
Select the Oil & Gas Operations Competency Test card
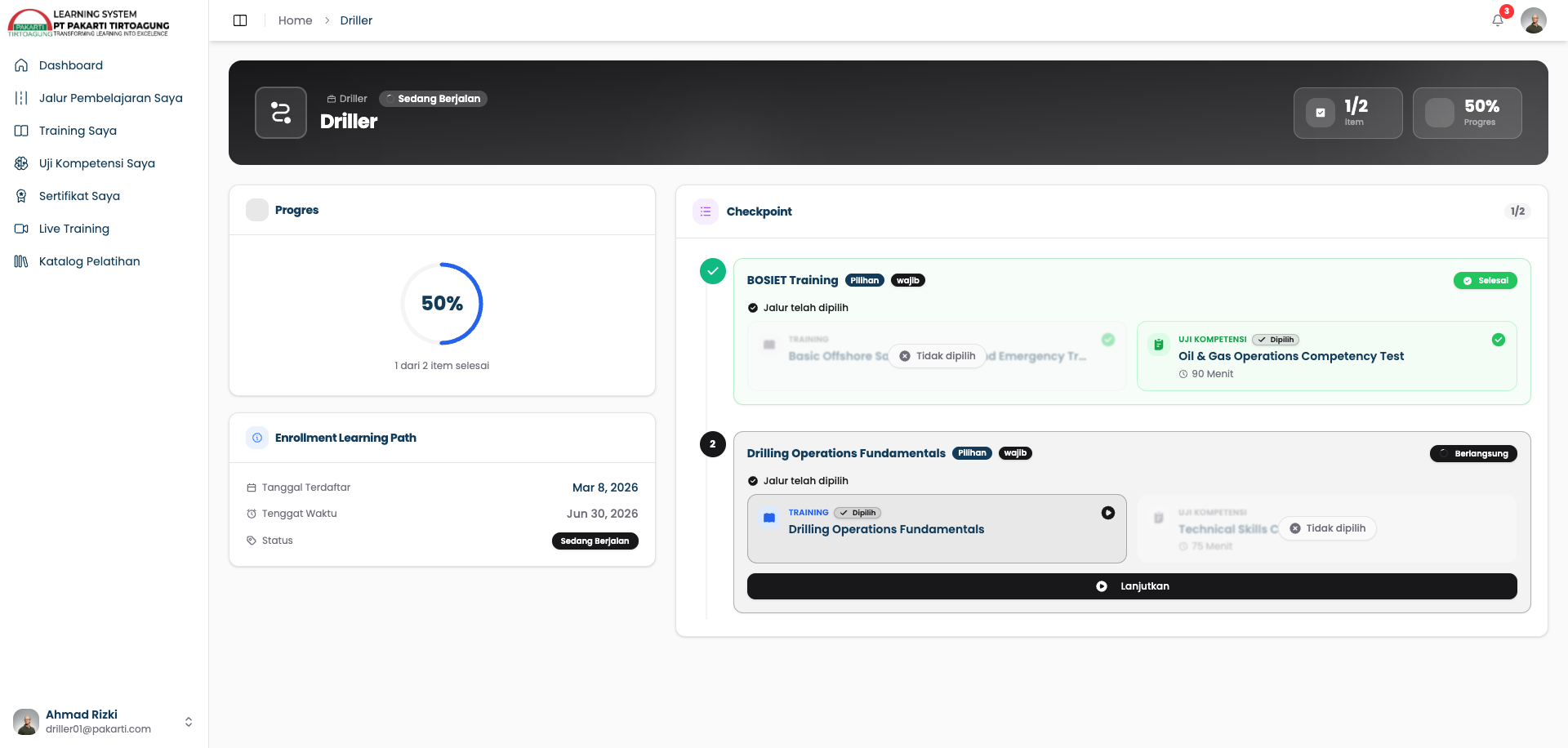pos(1326,356)
